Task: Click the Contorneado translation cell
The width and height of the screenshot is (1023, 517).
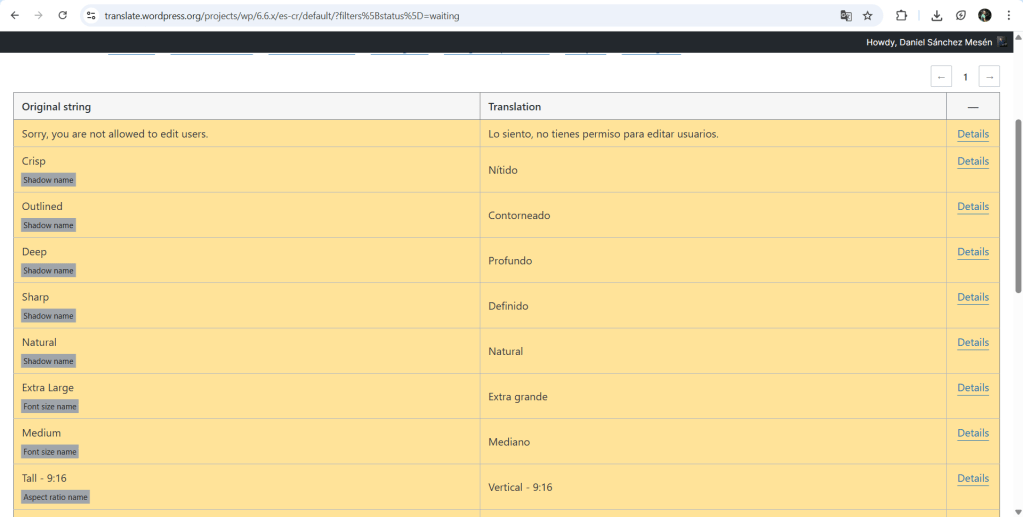Action: pyautogui.click(x=519, y=216)
